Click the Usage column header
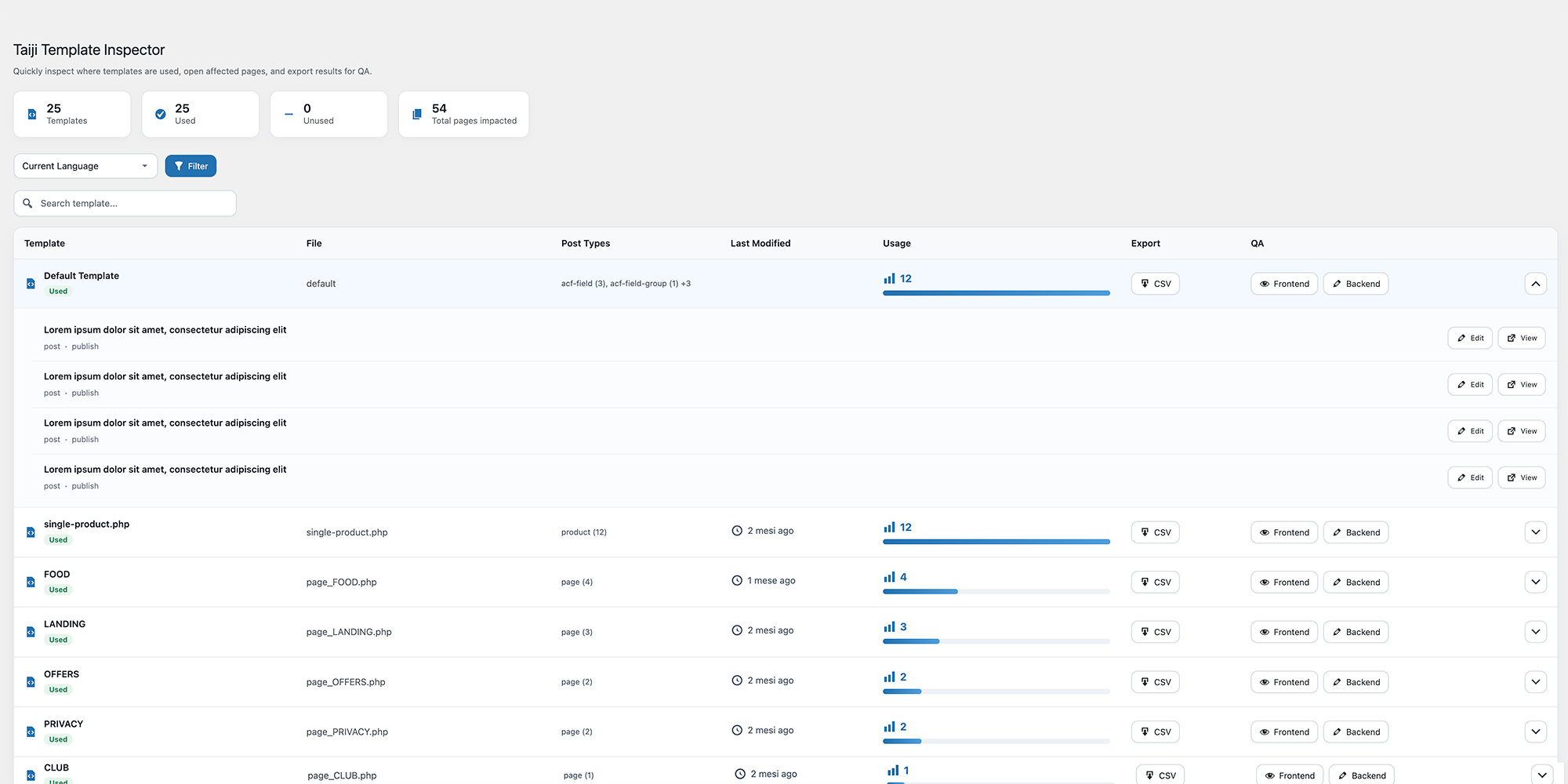The width and height of the screenshot is (1568, 784). click(x=896, y=244)
